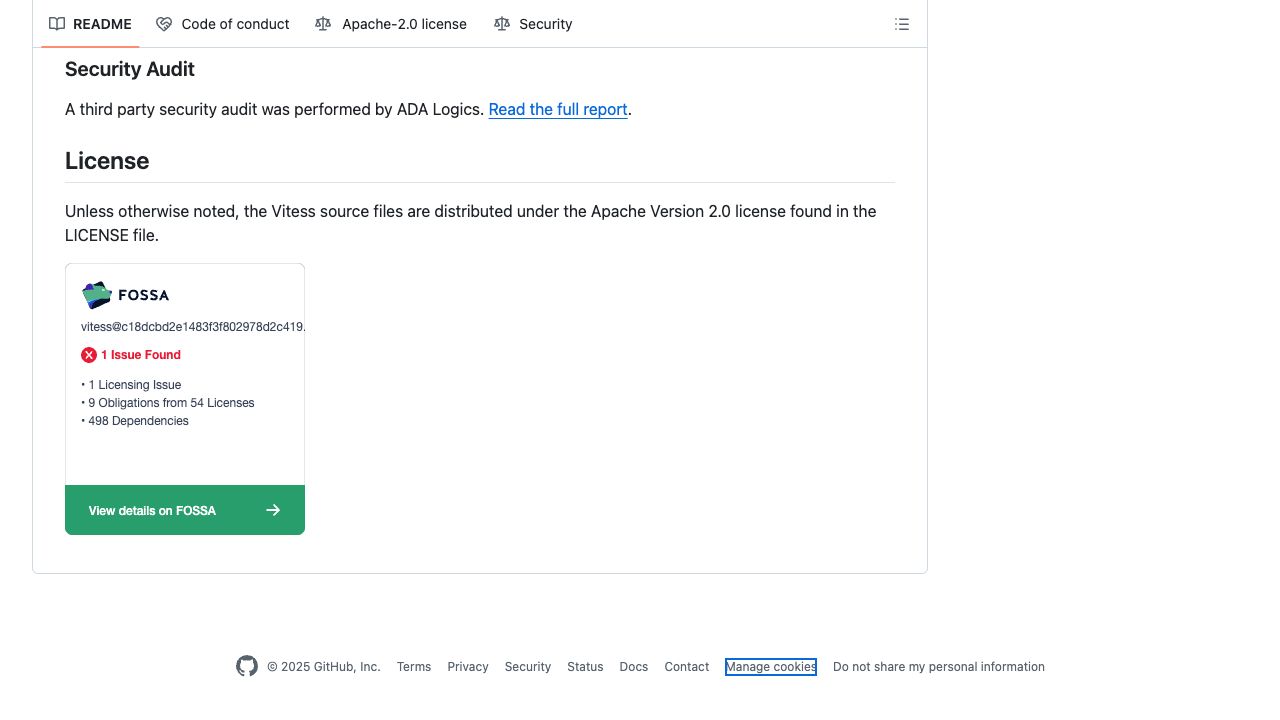Click the scales icon beside Apache-2.0 license
The width and height of the screenshot is (1280, 720).
323,24
